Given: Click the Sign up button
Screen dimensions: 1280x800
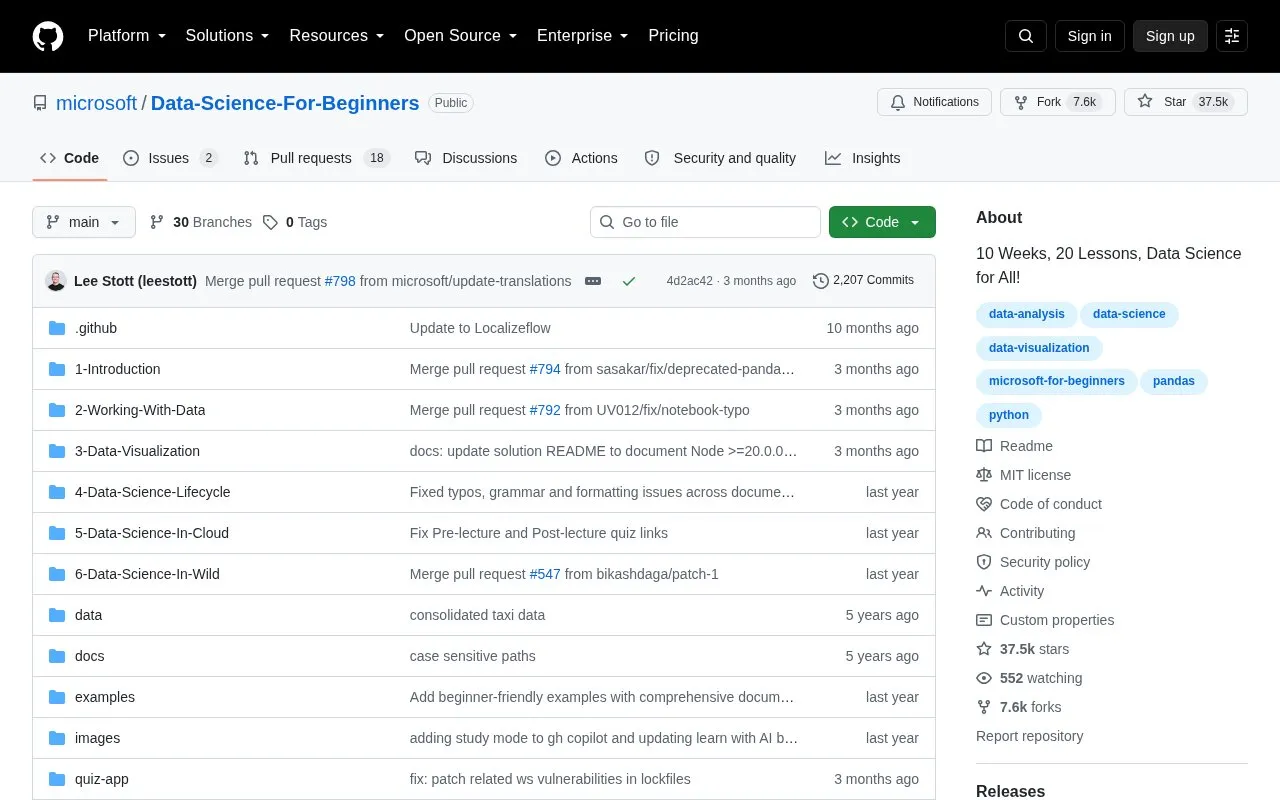Looking at the screenshot, I should [x=1170, y=36].
